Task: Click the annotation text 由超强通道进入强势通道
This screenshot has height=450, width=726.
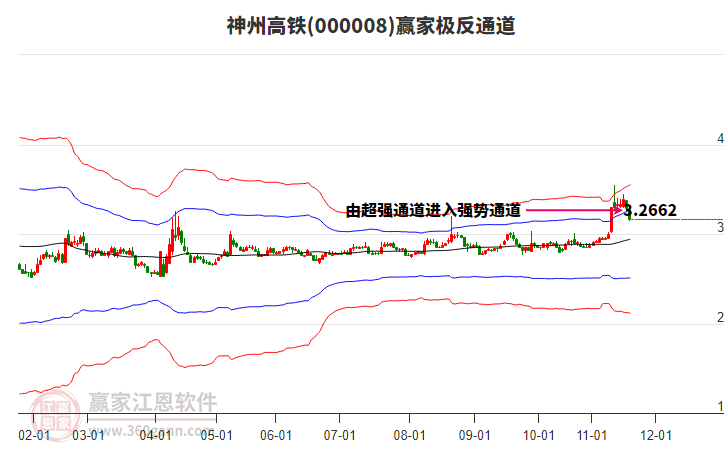Action: pos(433,211)
